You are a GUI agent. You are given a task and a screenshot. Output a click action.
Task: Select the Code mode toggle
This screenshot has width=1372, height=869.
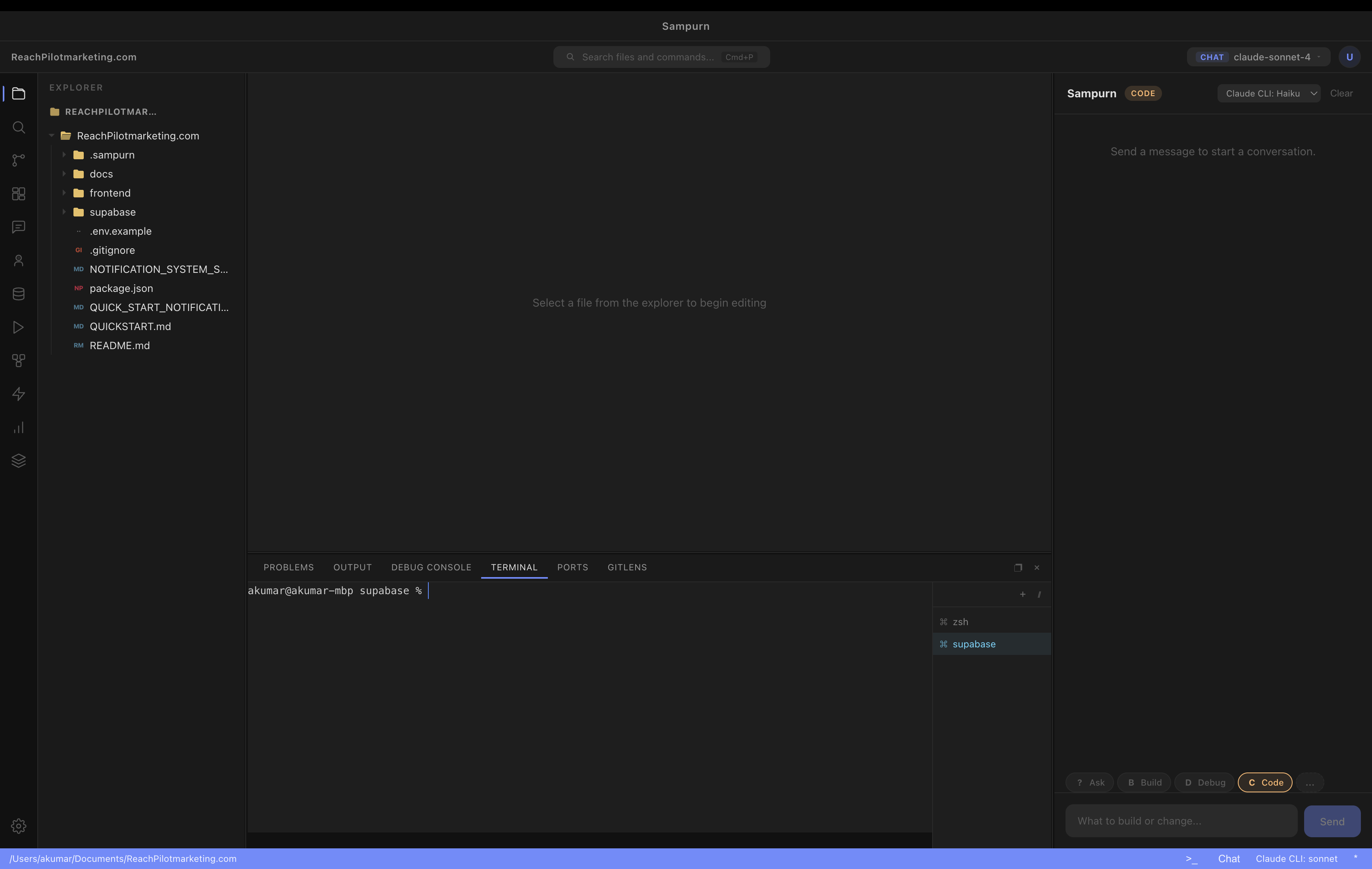[1265, 782]
